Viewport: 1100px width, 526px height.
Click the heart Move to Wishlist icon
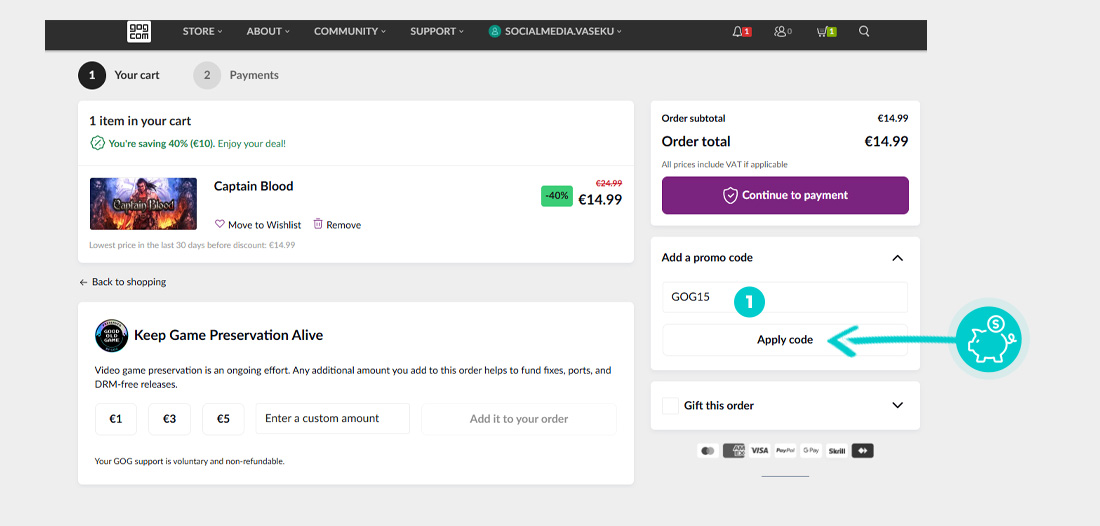(x=220, y=225)
